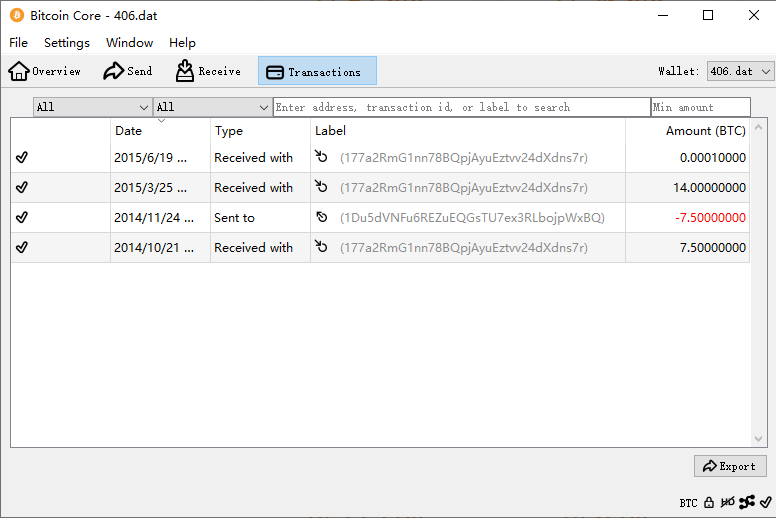Open the Overview page with house icon
The width and height of the screenshot is (776, 518).
(x=45, y=71)
